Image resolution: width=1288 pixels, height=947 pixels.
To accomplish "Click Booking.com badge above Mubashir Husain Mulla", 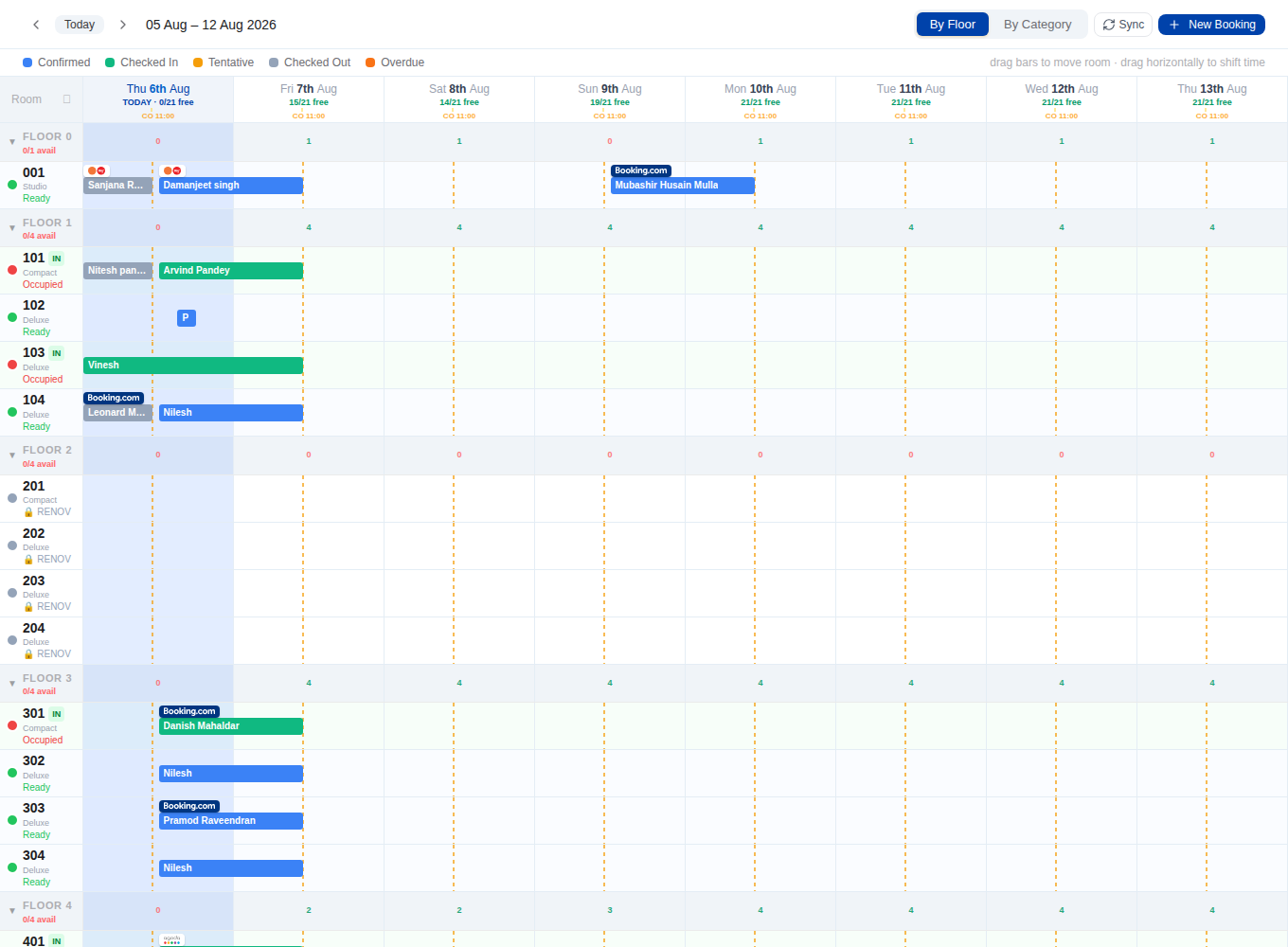I will point(641,170).
